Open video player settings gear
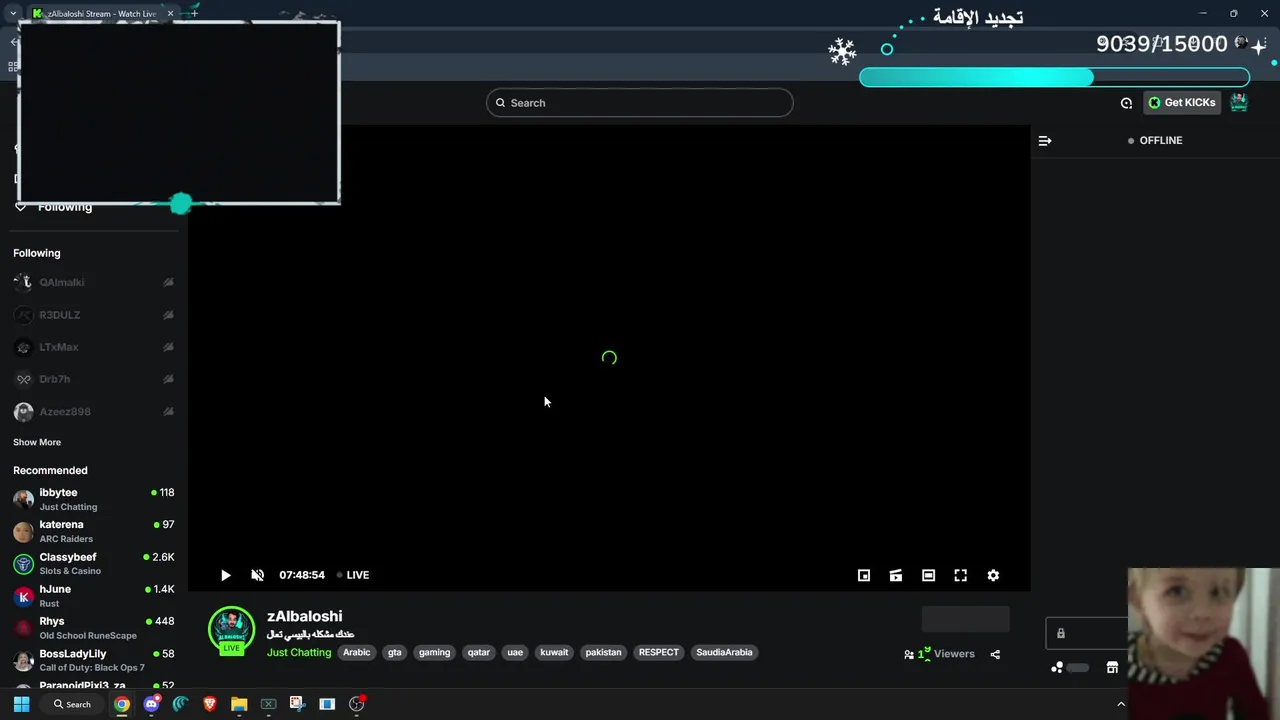 coord(993,575)
